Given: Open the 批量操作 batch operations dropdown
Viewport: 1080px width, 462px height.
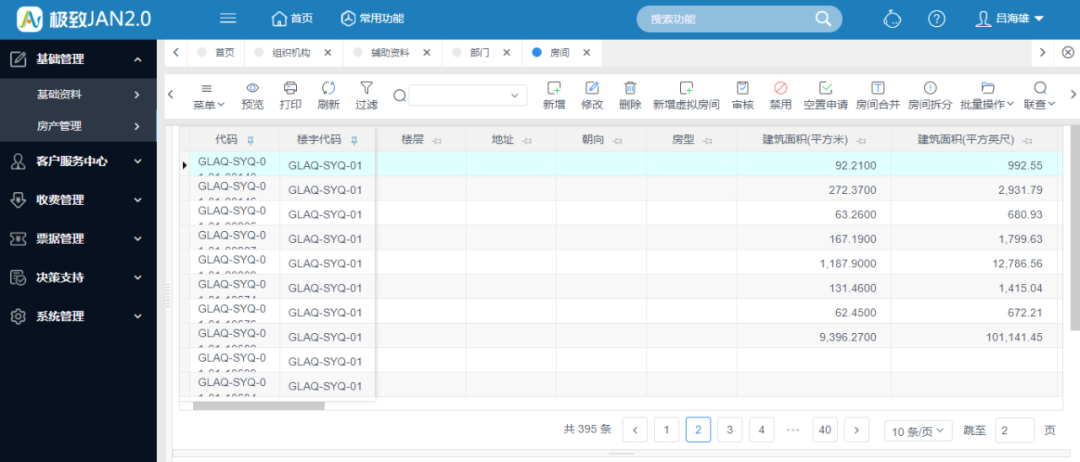Looking at the screenshot, I should 987,96.
